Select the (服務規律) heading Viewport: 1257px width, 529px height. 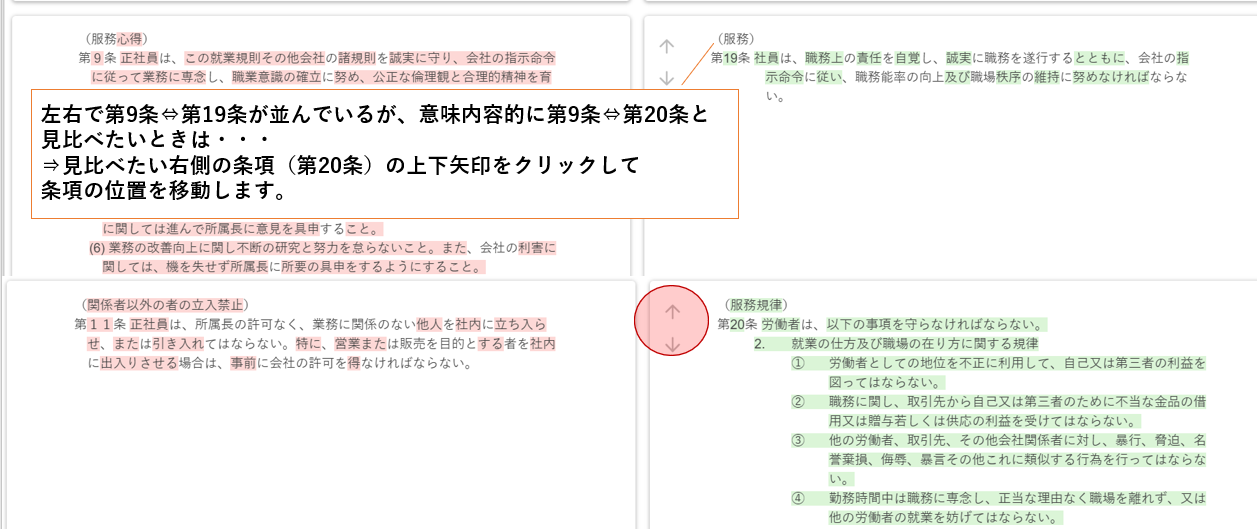(756, 305)
